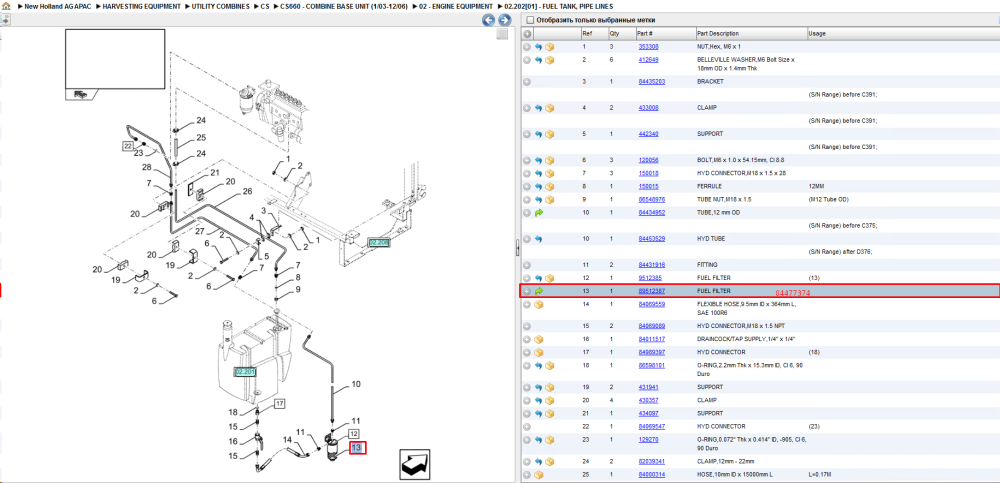Toggle the side panel icon at far left
Viewport: 1000px width, 483px height.
[x=4, y=20]
